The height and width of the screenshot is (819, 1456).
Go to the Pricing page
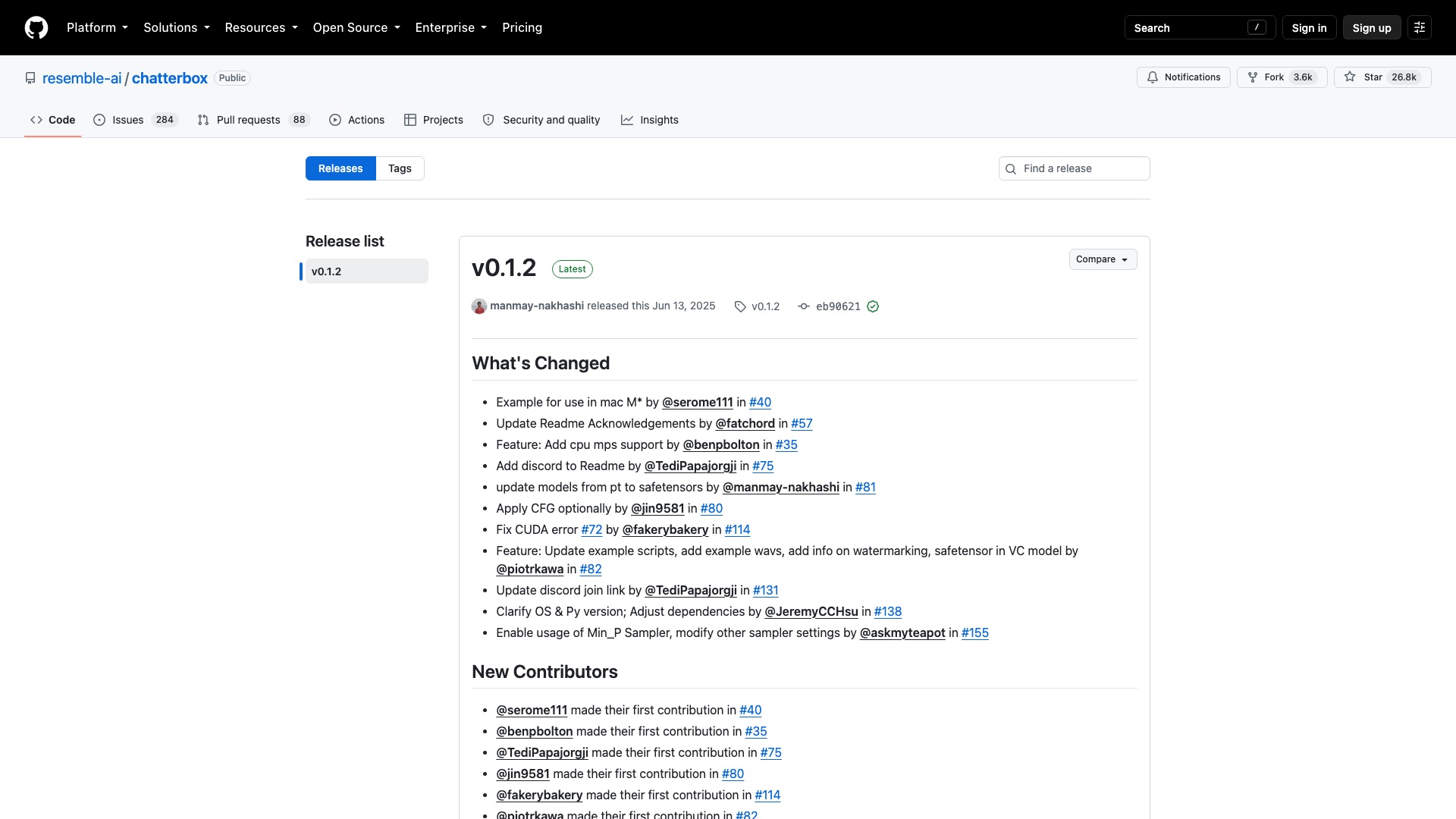click(x=522, y=27)
